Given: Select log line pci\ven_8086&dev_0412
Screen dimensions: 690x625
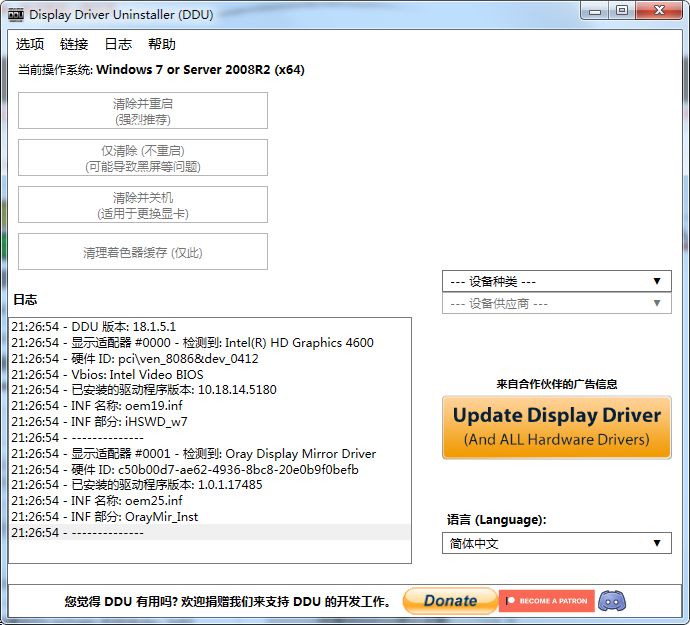Looking at the screenshot, I should (210, 358).
